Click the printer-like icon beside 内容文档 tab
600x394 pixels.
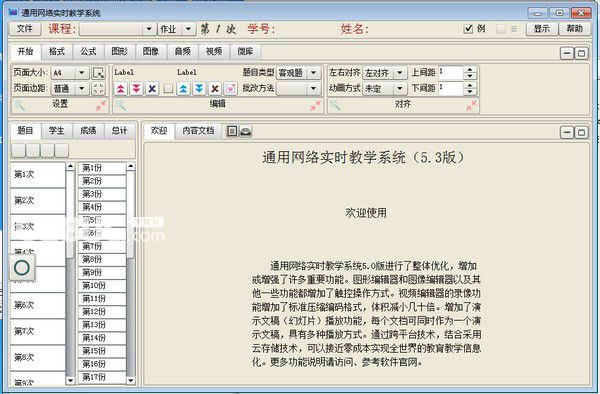click(x=245, y=131)
